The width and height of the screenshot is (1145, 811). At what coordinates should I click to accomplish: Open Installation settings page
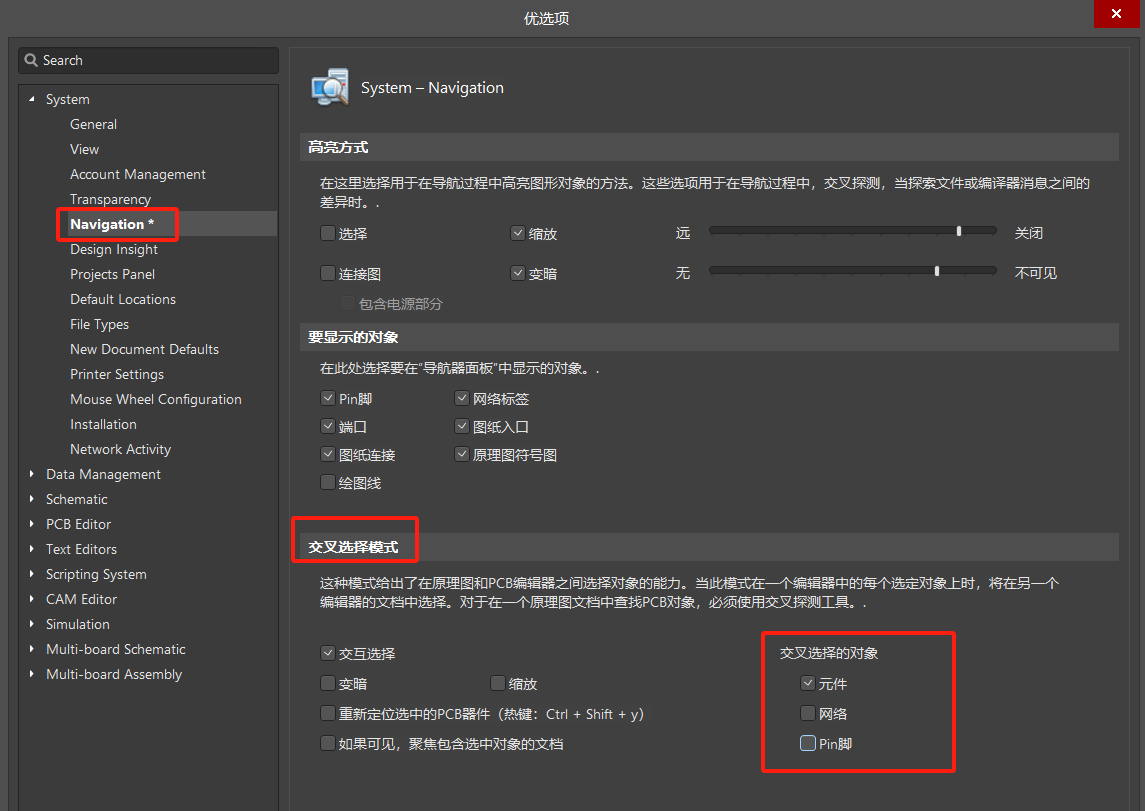coord(103,423)
